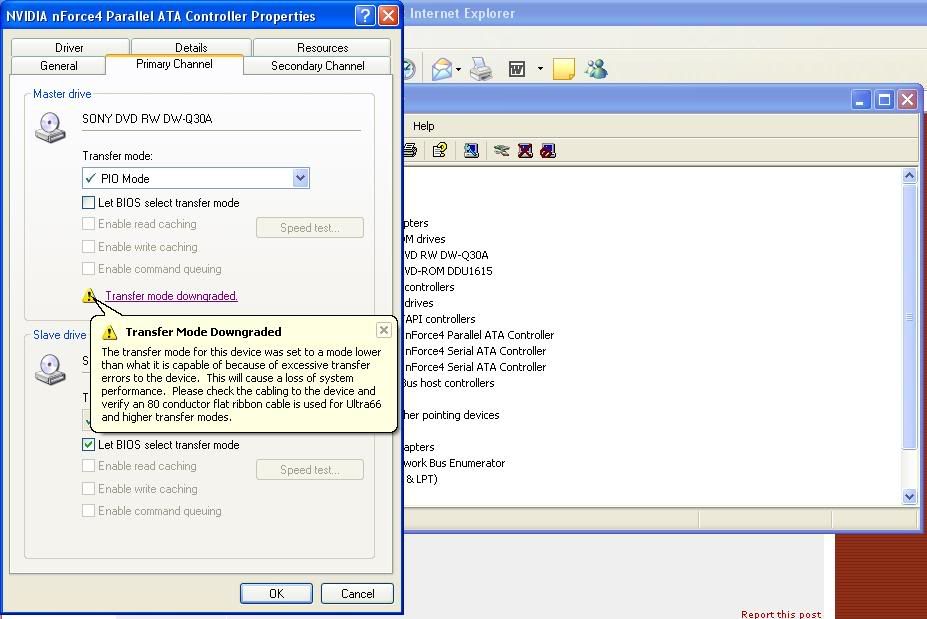
Task: Toggle master Let BIOS select transfer mode
Action: tap(88, 203)
